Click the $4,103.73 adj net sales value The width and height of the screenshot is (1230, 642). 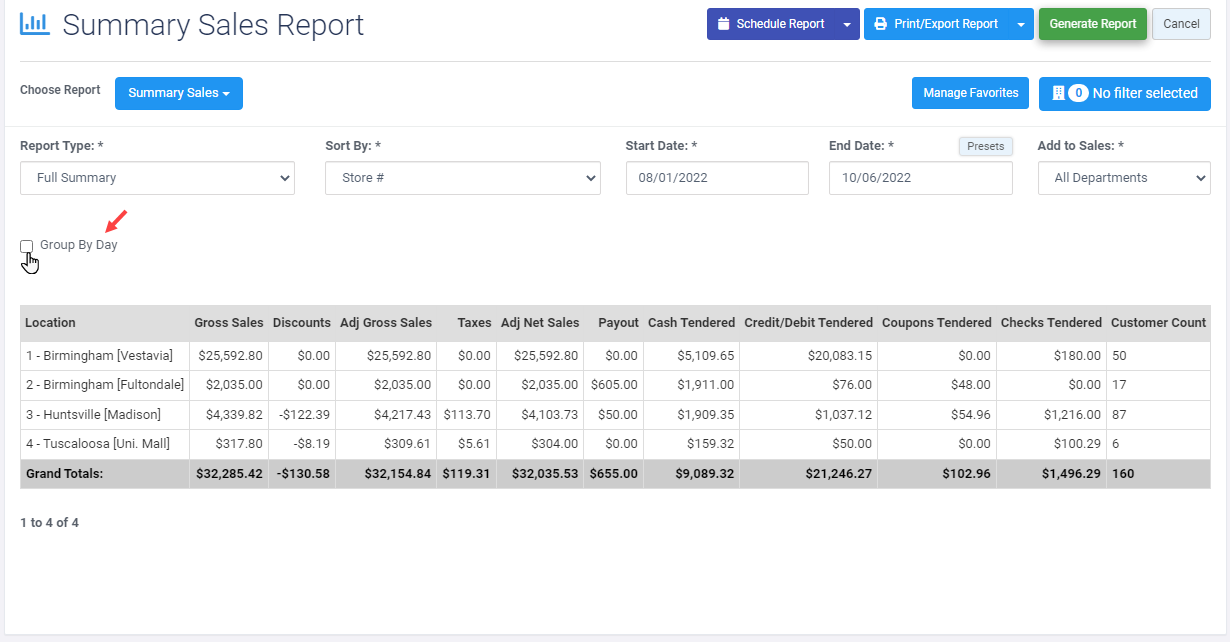click(548, 415)
